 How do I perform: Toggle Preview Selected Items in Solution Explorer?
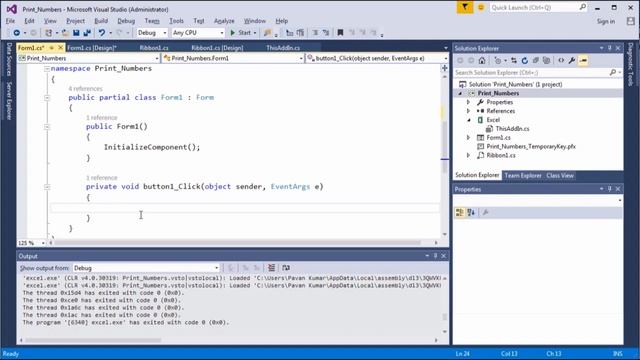[583, 60]
